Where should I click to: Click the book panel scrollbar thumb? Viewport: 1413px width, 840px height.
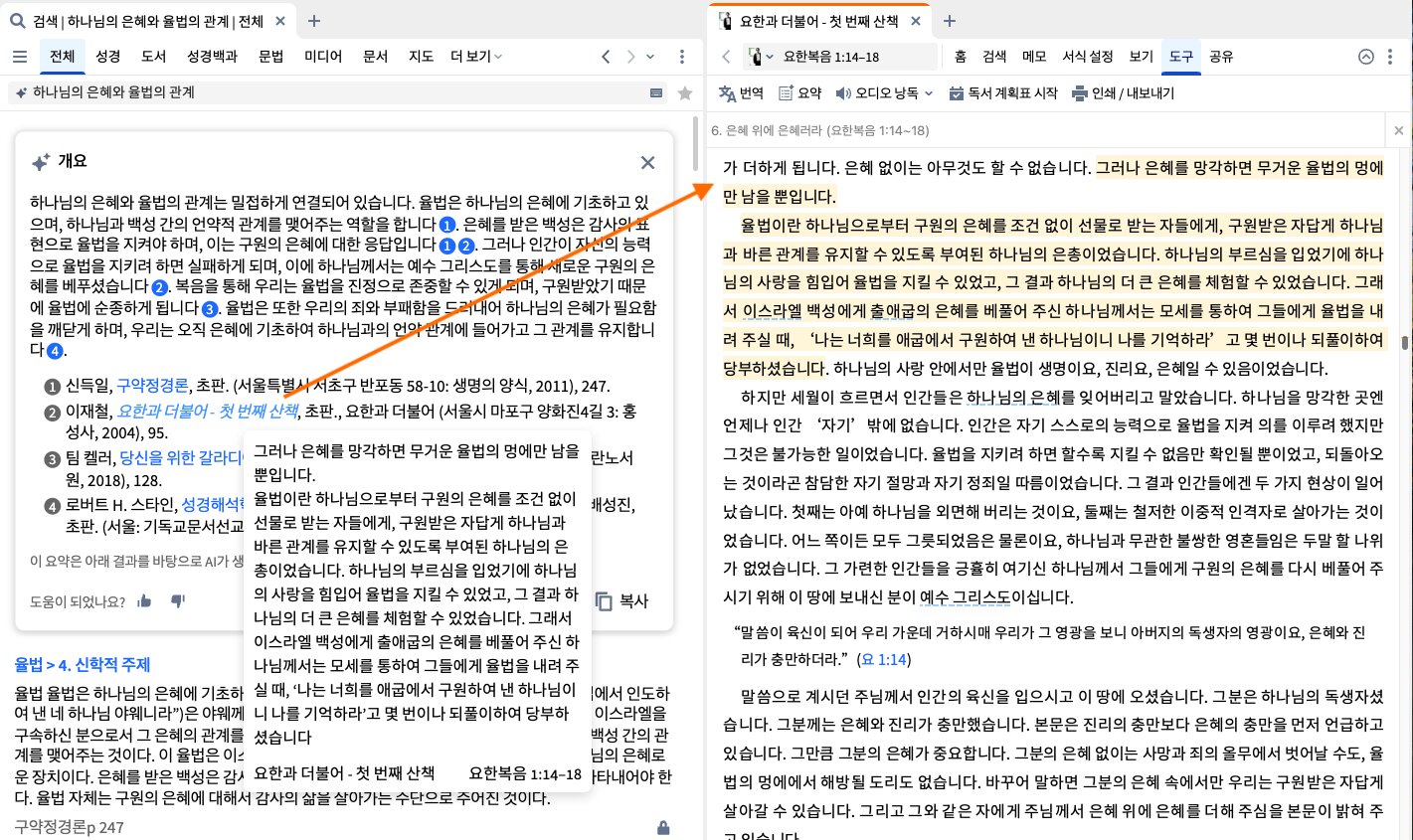coord(1405,344)
